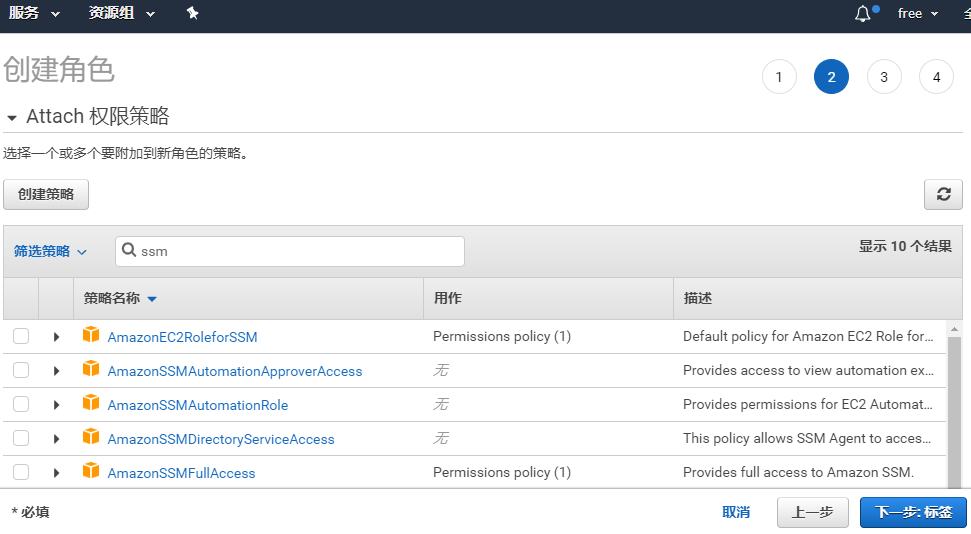The image size is (971, 534).
Task: Open the notifications bell
Action: pos(863,14)
